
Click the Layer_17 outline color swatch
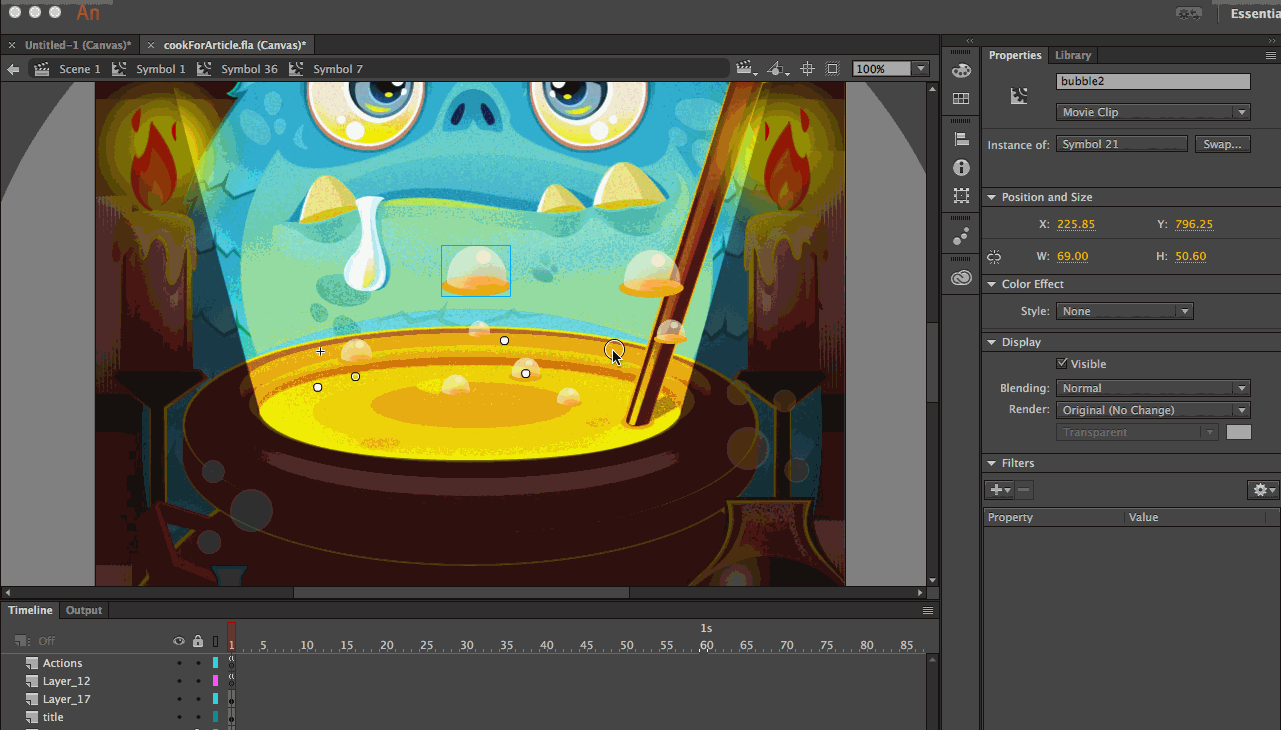215,699
